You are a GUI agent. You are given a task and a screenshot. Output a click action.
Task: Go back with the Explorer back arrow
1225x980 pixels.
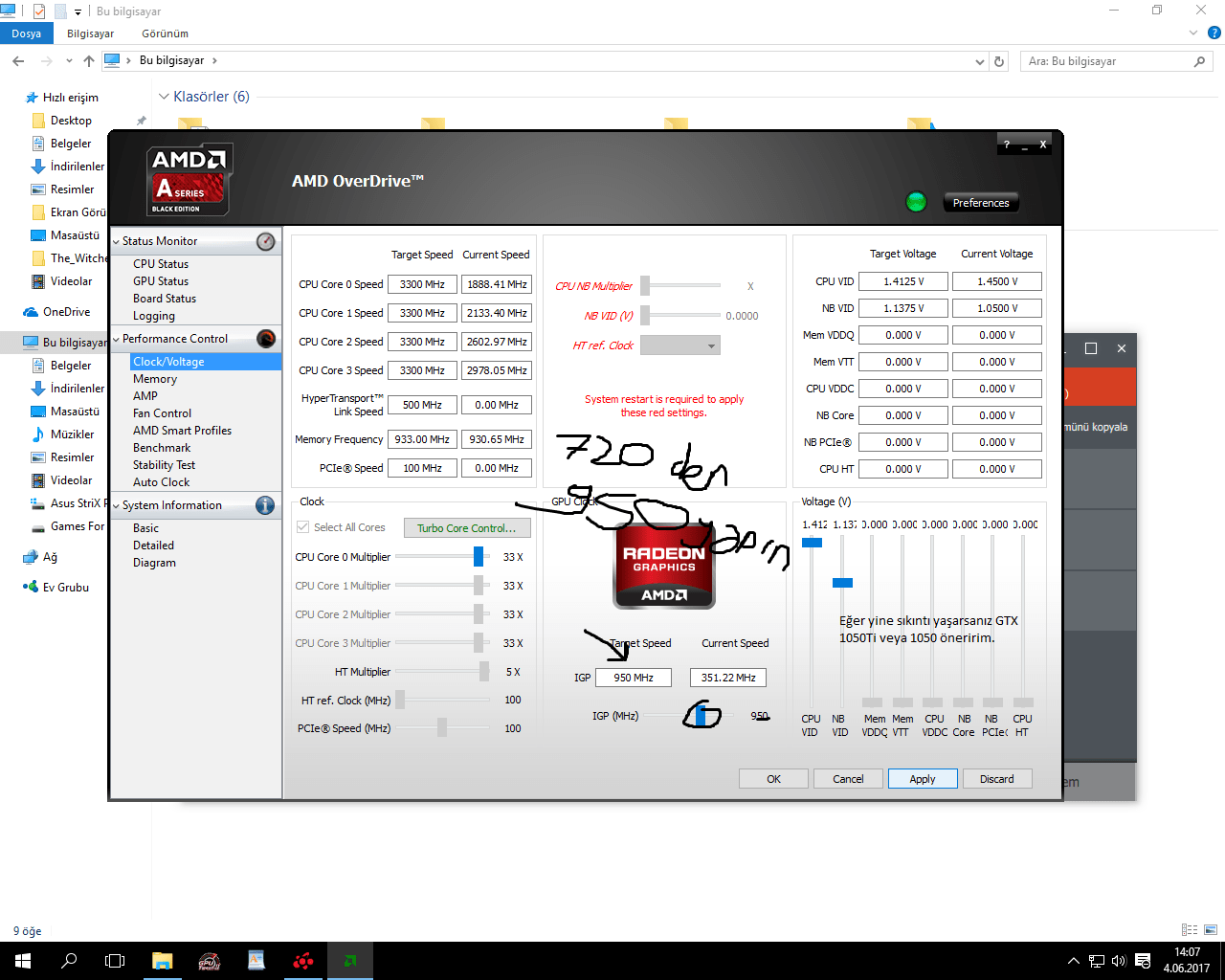coord(18,61)
